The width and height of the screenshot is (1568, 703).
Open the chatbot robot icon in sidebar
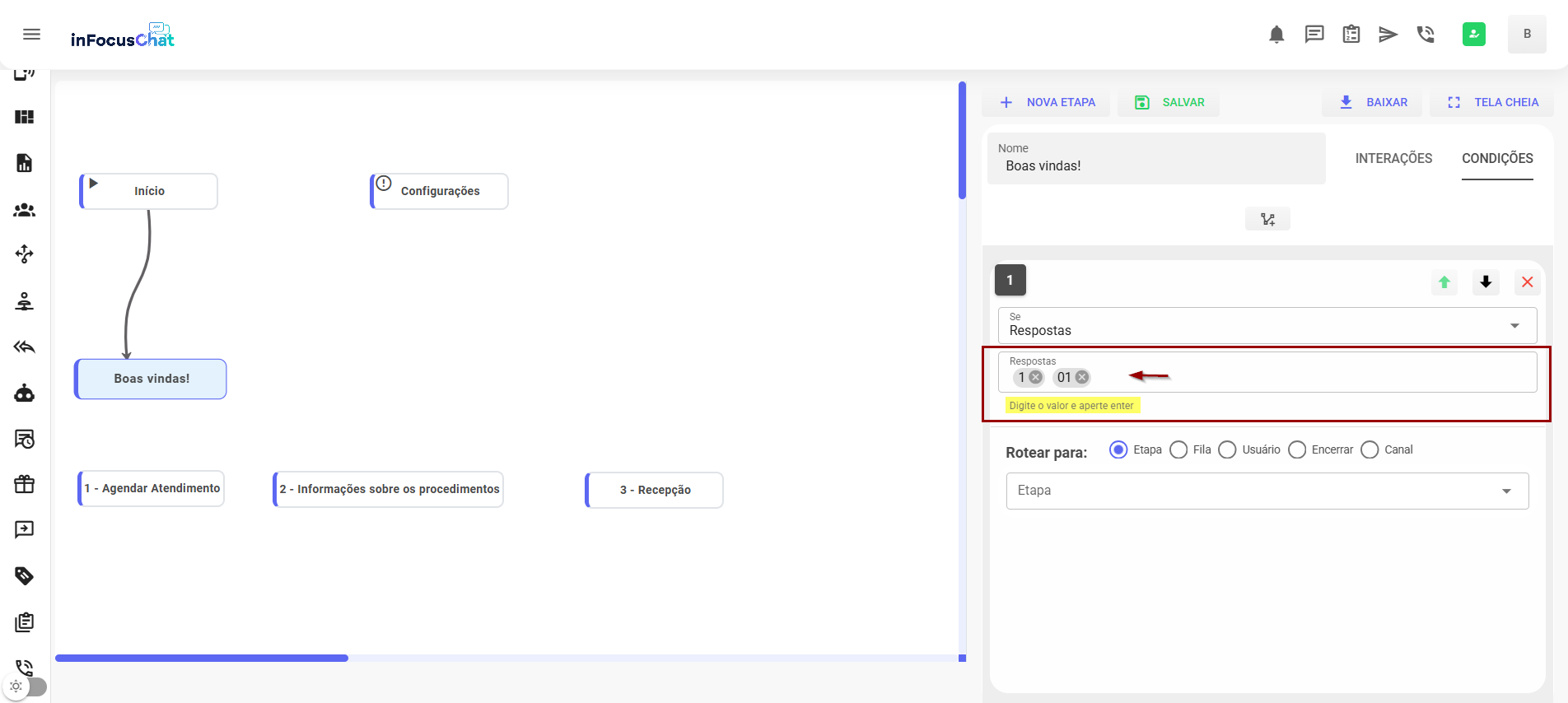click(25, 393)
